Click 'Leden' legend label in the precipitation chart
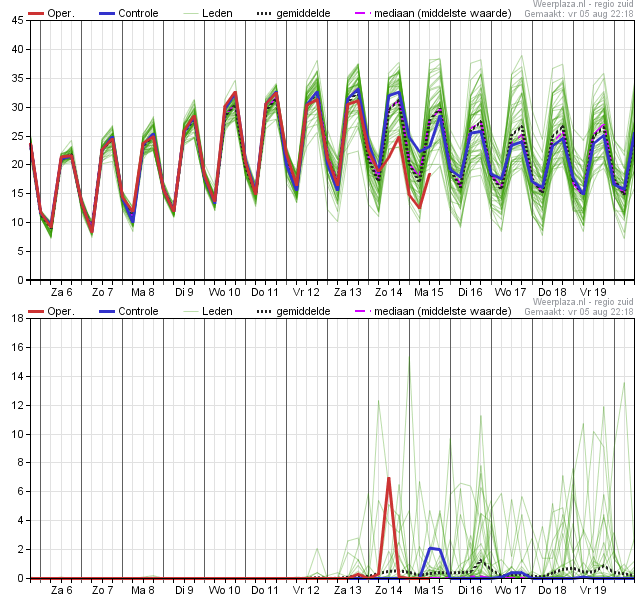This screenshot has height=598, width=635. (x=217, y=311)
